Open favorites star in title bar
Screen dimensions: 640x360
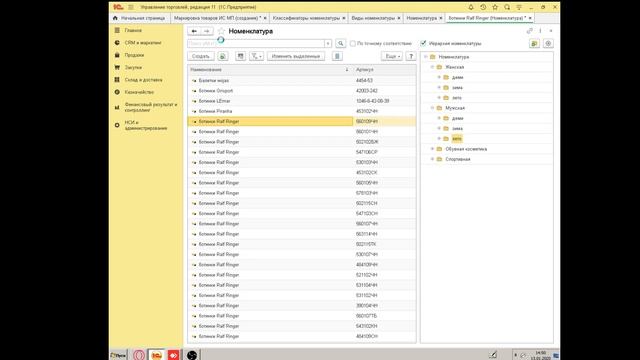(495, 7)
